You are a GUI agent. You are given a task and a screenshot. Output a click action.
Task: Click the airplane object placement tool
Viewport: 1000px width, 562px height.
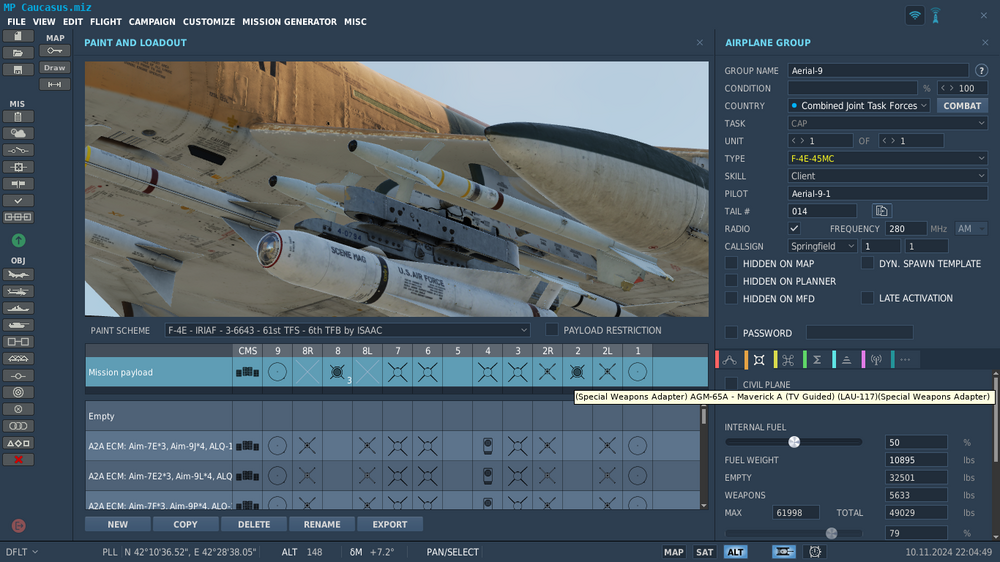coord(18,273)
